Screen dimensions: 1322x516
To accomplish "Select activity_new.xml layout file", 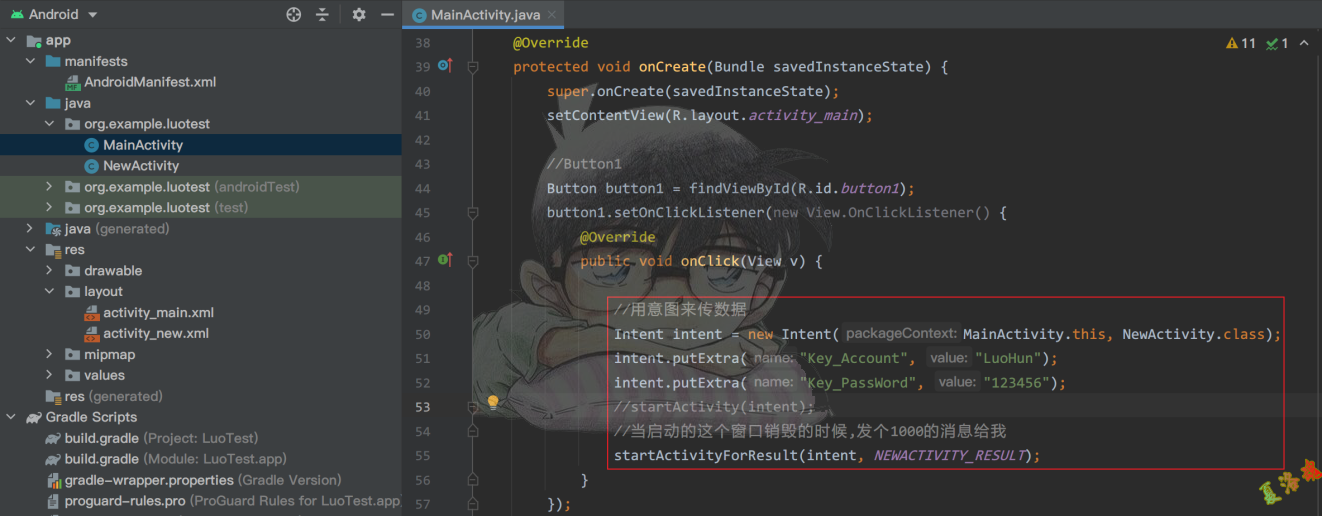I will pyautogui.click(x=156, y=334).
